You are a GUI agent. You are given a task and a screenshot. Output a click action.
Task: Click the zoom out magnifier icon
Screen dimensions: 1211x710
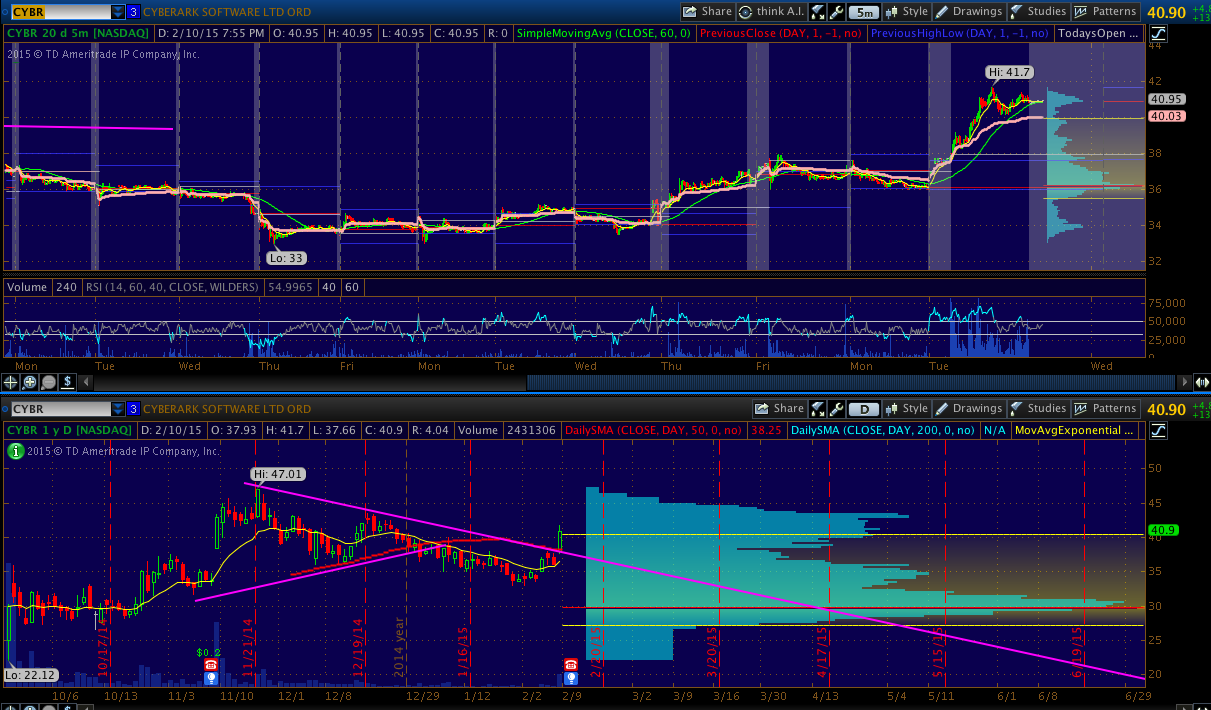point(48,382)
